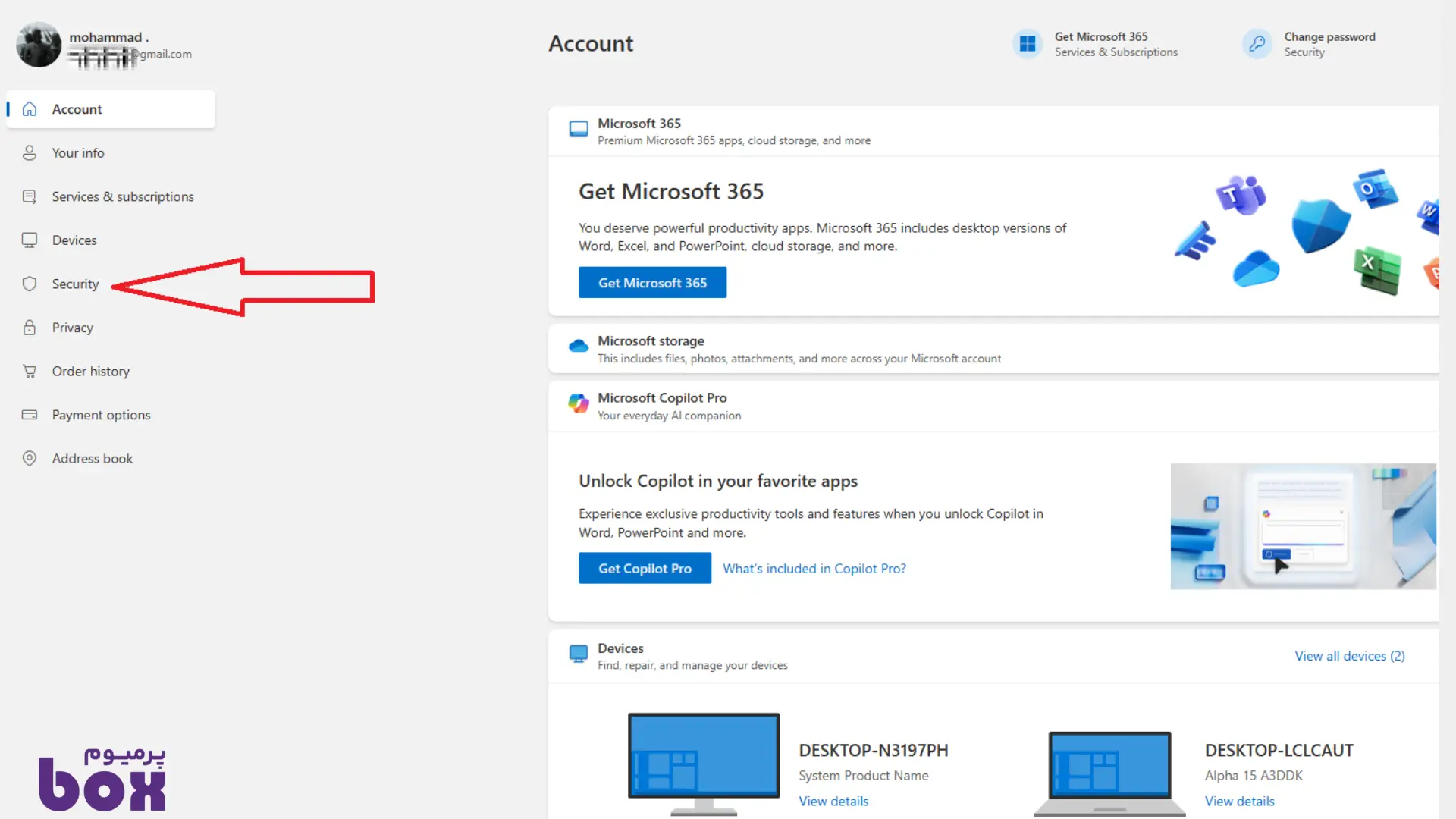Click the Your info person icon
This screenshot has height=819, width=1456.
coord(30,153)
